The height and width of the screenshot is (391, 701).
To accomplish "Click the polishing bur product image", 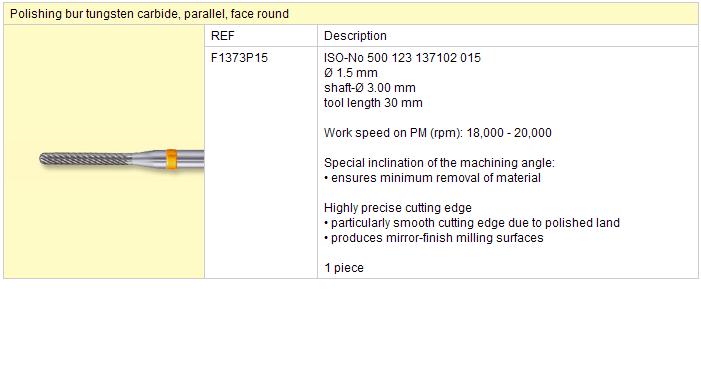I will 122,160.
